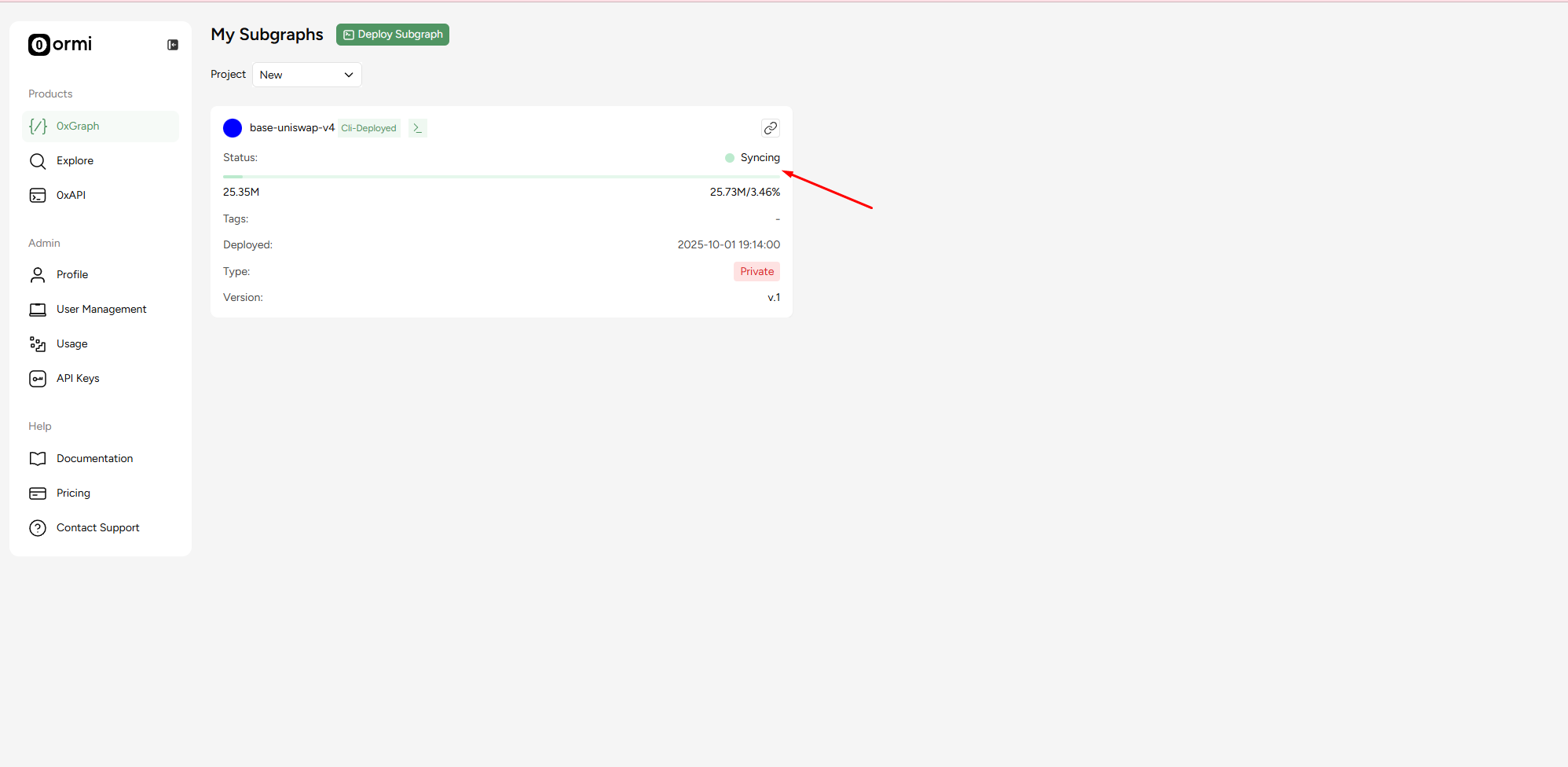The width and height of the screenshot is (1568, 767).
Task: Click the Explore magnifier icon
Action: pyautogui.click(x=38, y=161)
